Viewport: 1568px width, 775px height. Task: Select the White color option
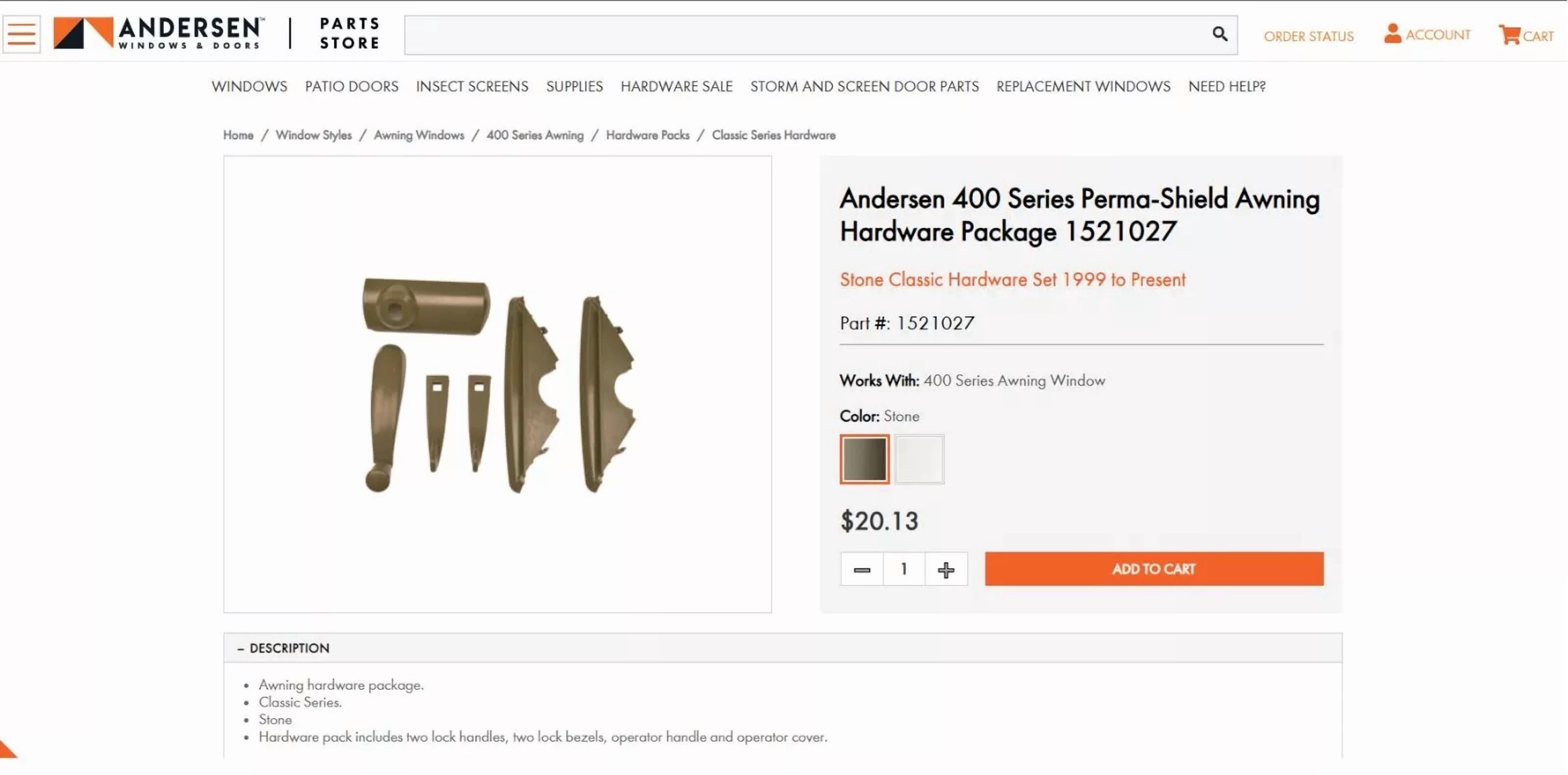(x=920, y=460)
